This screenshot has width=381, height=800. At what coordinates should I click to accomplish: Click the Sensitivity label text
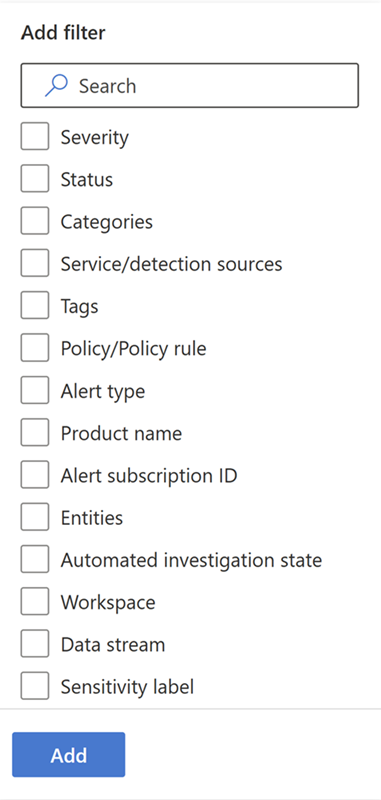point(127,687)
